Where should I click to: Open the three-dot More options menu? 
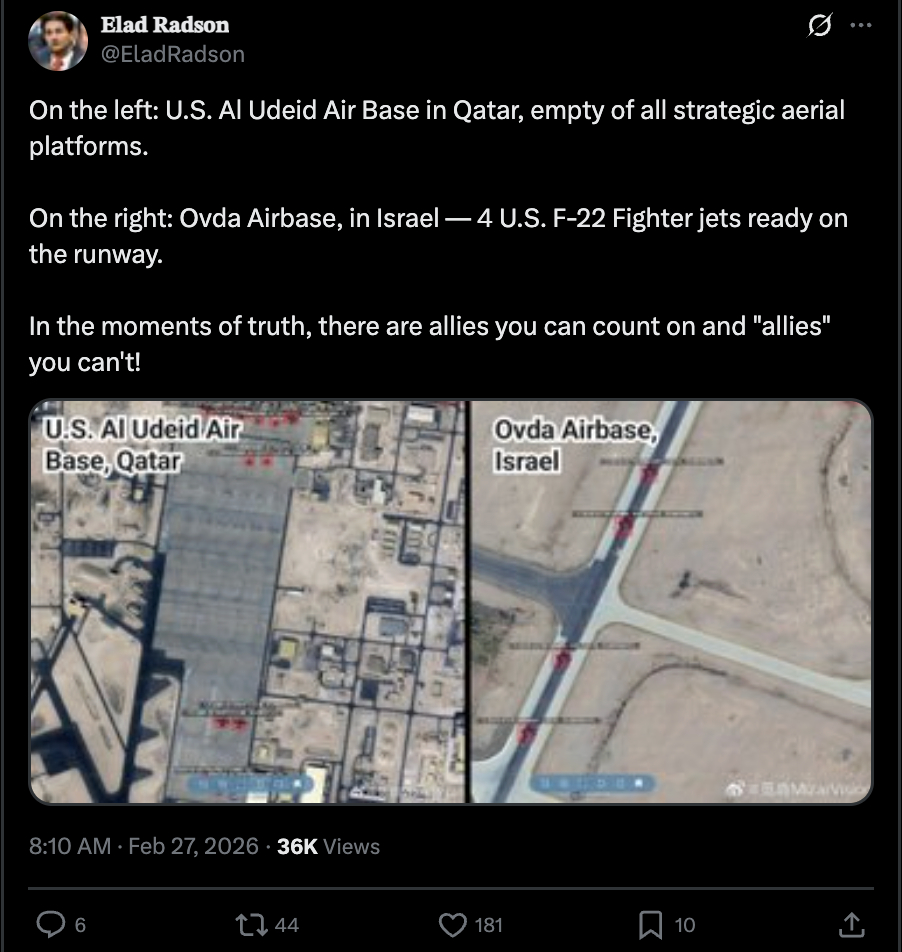860,27
